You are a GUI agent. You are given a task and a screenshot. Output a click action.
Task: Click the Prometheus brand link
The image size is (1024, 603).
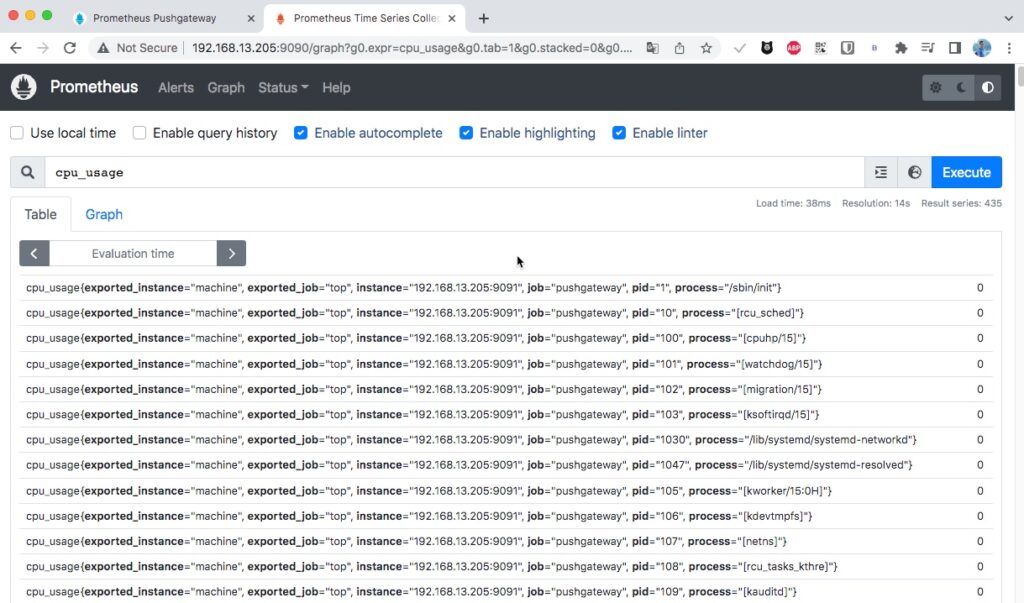pos(94,87)
